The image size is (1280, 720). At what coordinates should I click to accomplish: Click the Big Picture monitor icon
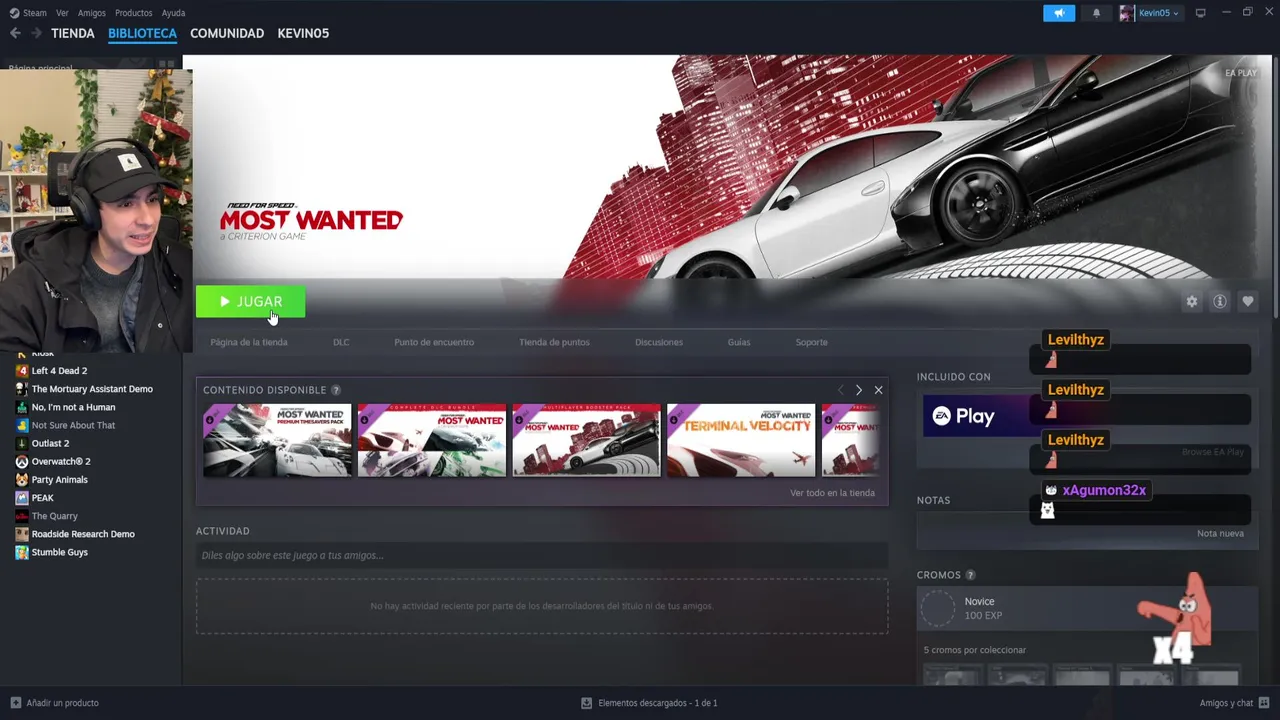pos(1201,13)
